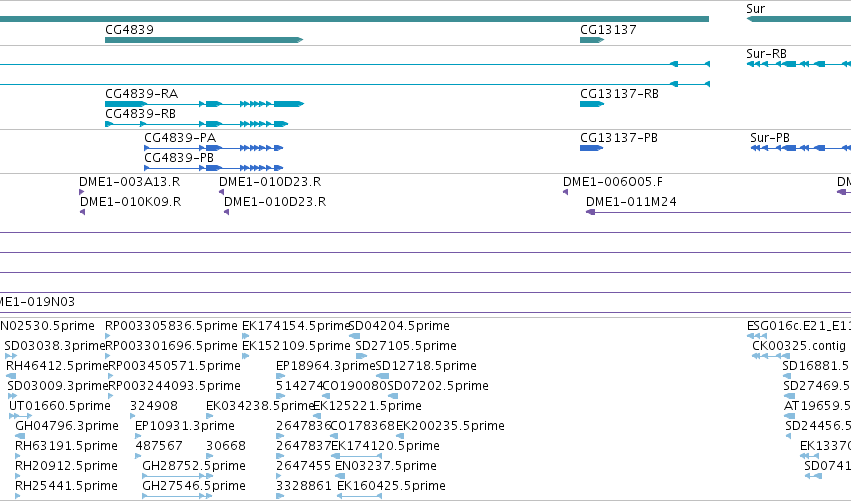Click the CK00325.contig label

coord(799,346)
